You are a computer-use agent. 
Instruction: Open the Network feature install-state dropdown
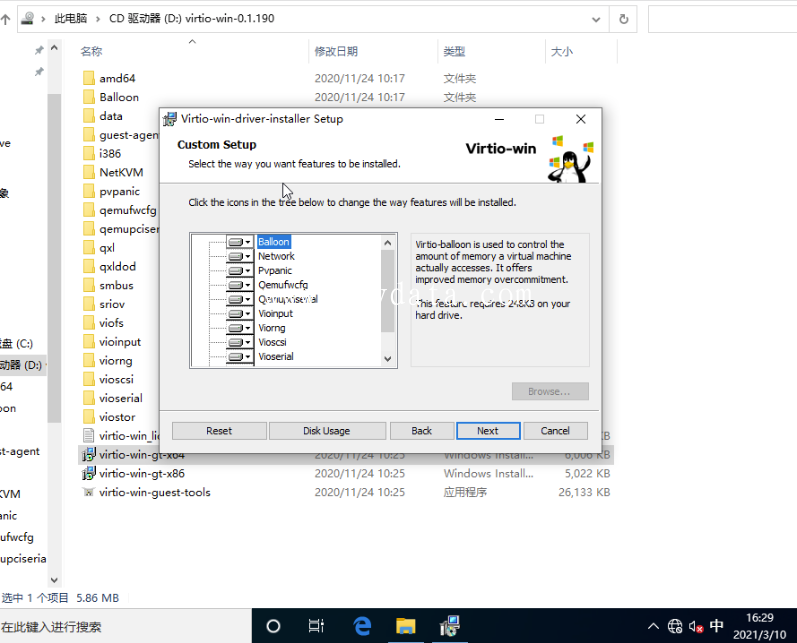tap(240, 256)
